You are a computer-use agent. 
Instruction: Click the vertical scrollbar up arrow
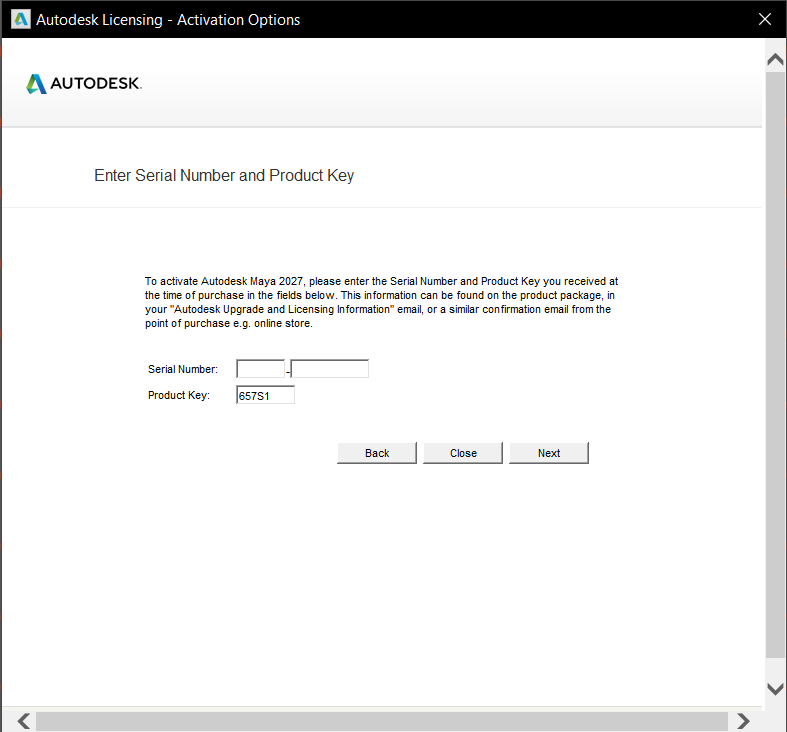pos(775,60)
